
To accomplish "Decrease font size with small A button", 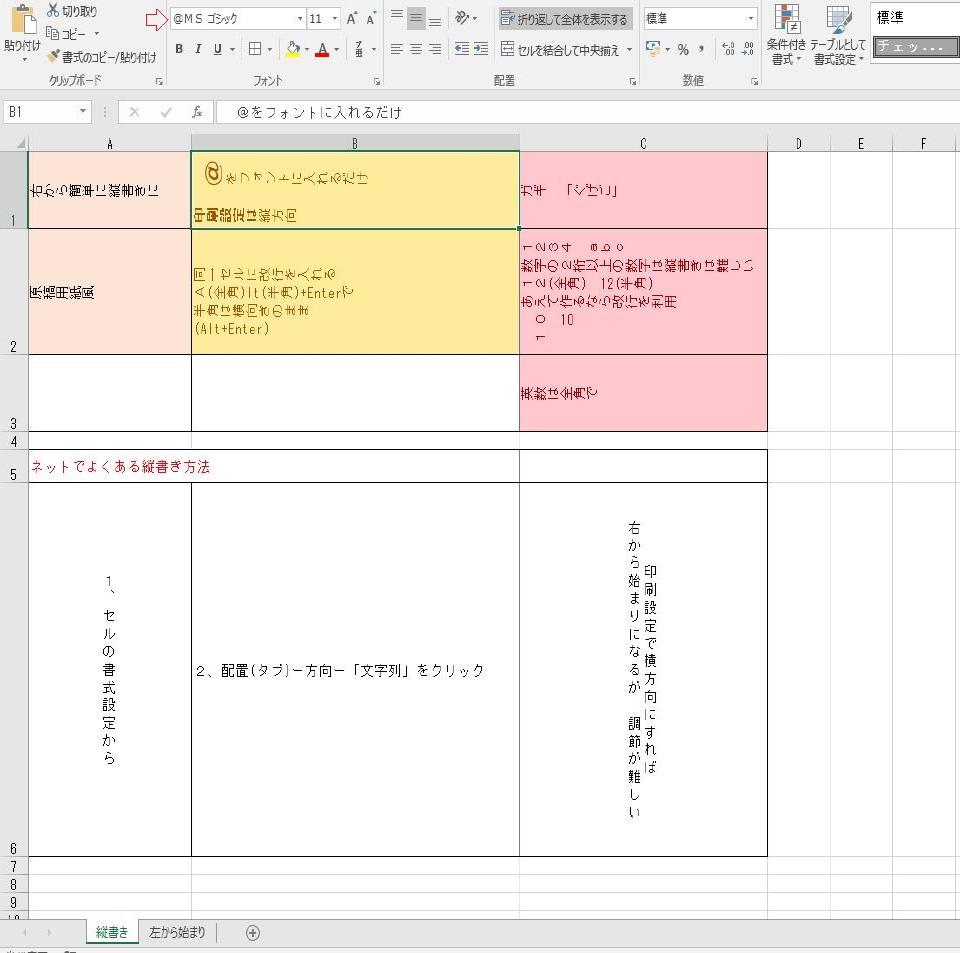I will tap(371, 19).
